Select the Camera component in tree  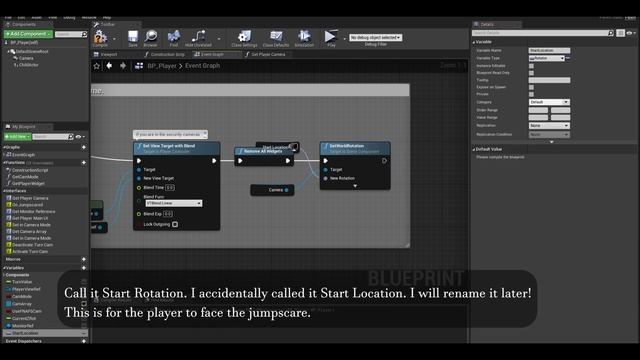(x=26, y=58)
